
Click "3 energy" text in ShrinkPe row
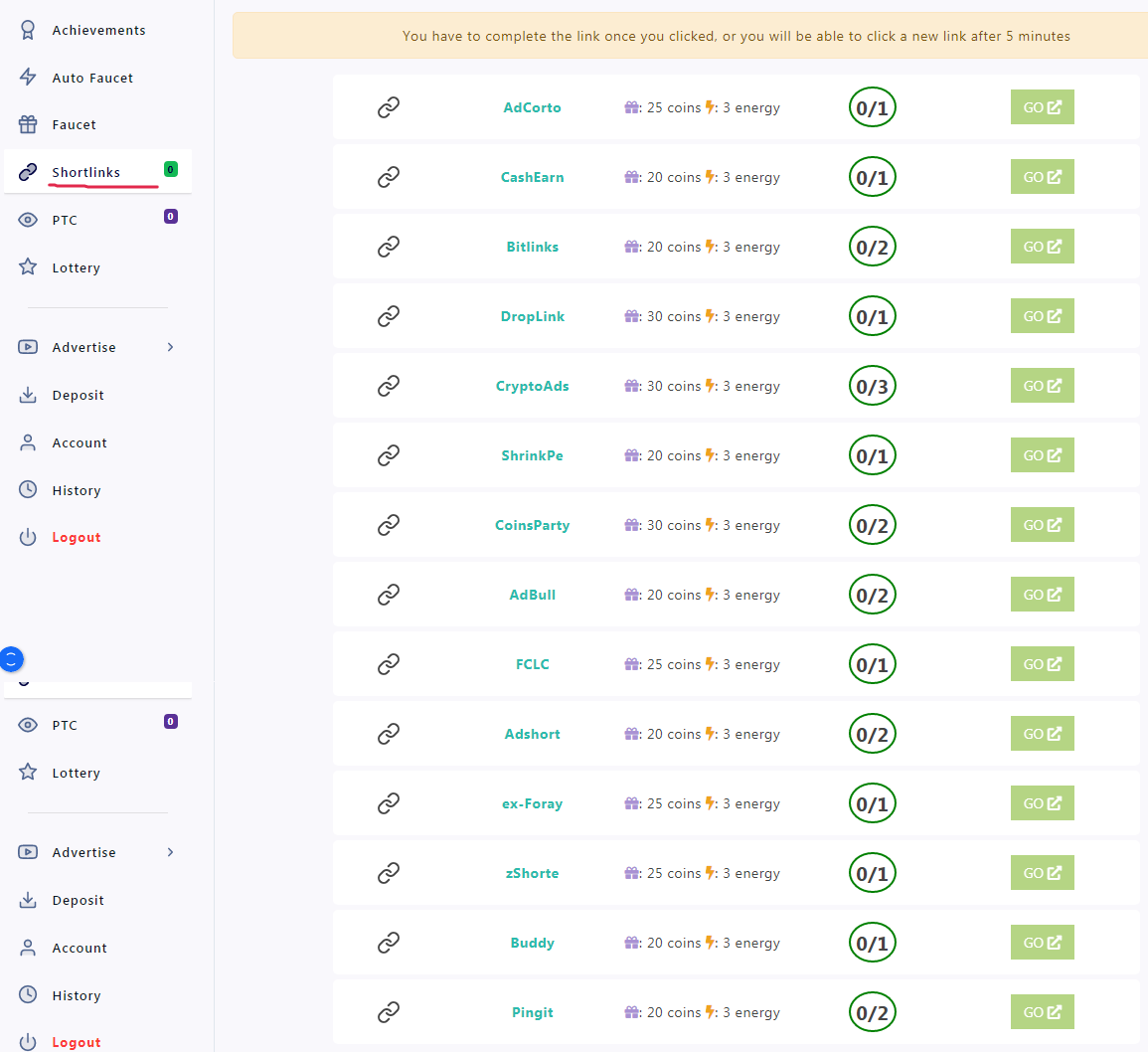(x=751, y=455)
